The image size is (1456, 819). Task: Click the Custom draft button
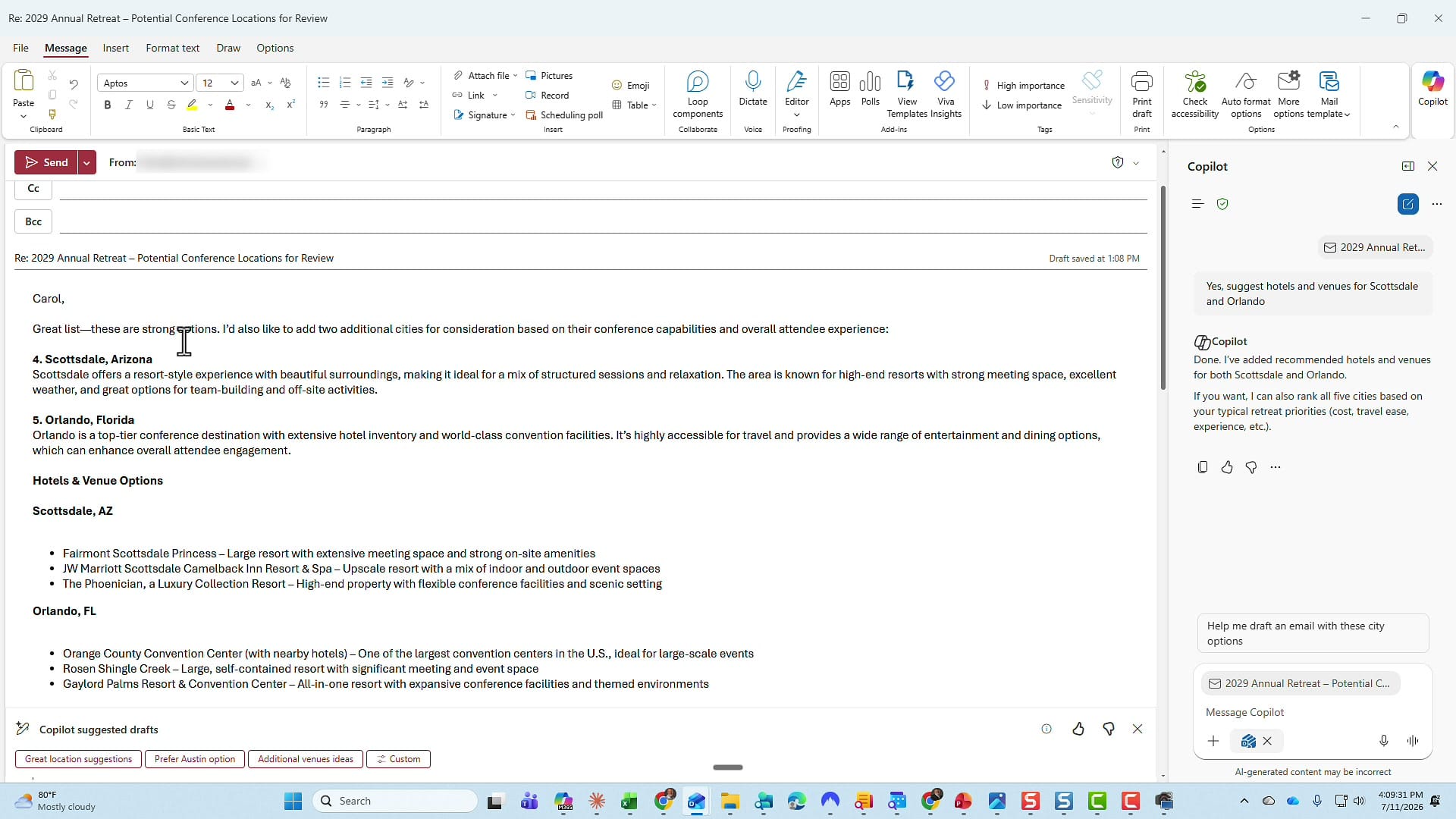coord(399,759)
